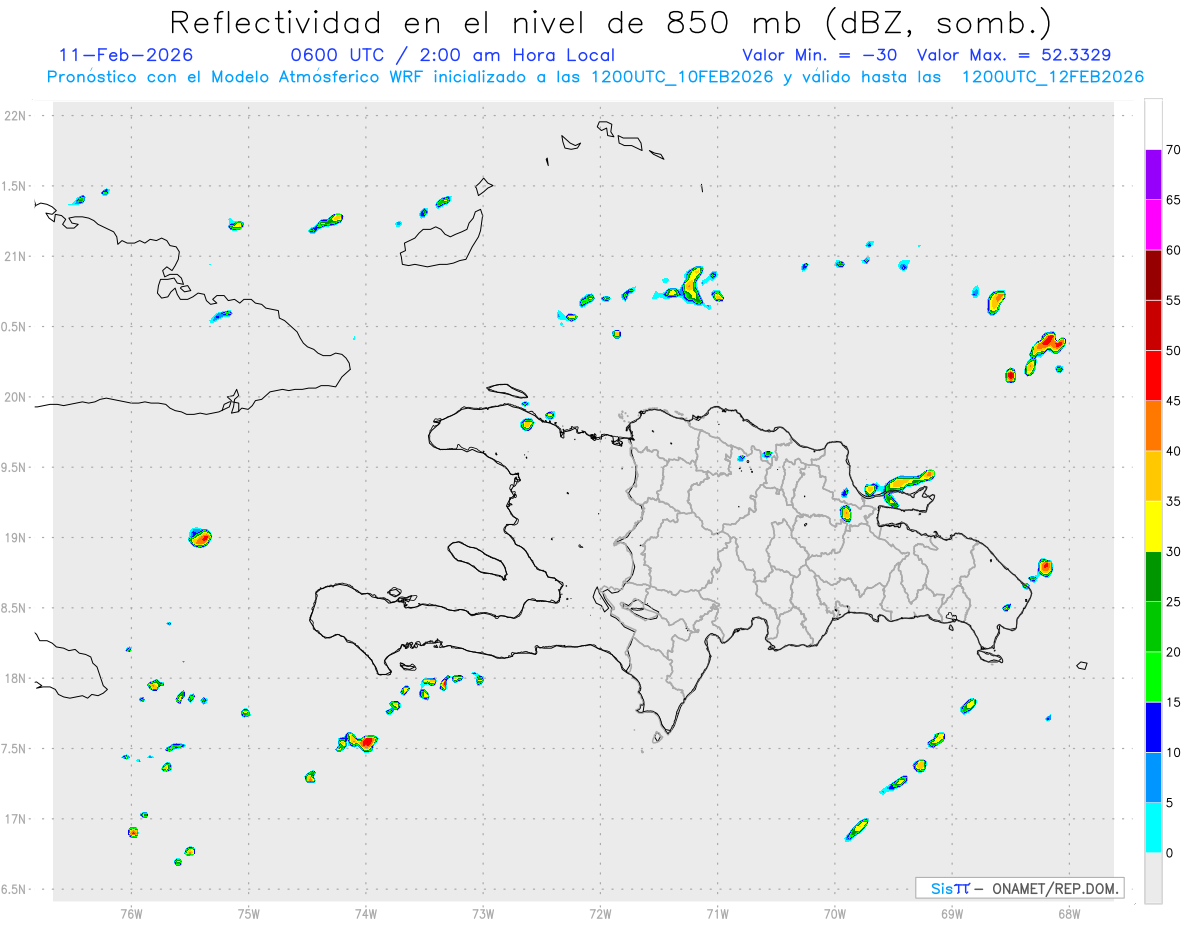Viewport: 1200px width, 927px height.
Task: Select the date text '11-Feb-2026'
Action: pyautogui.click(x=126, y=55)
